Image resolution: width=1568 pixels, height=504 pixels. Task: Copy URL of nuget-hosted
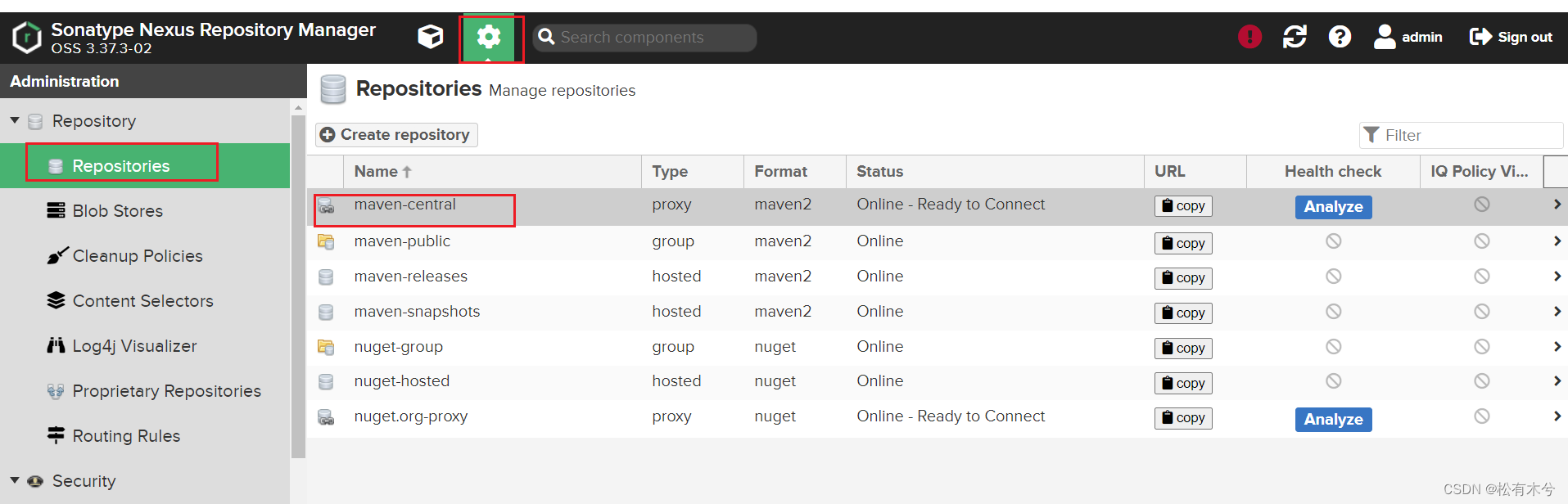(1183, 384)
